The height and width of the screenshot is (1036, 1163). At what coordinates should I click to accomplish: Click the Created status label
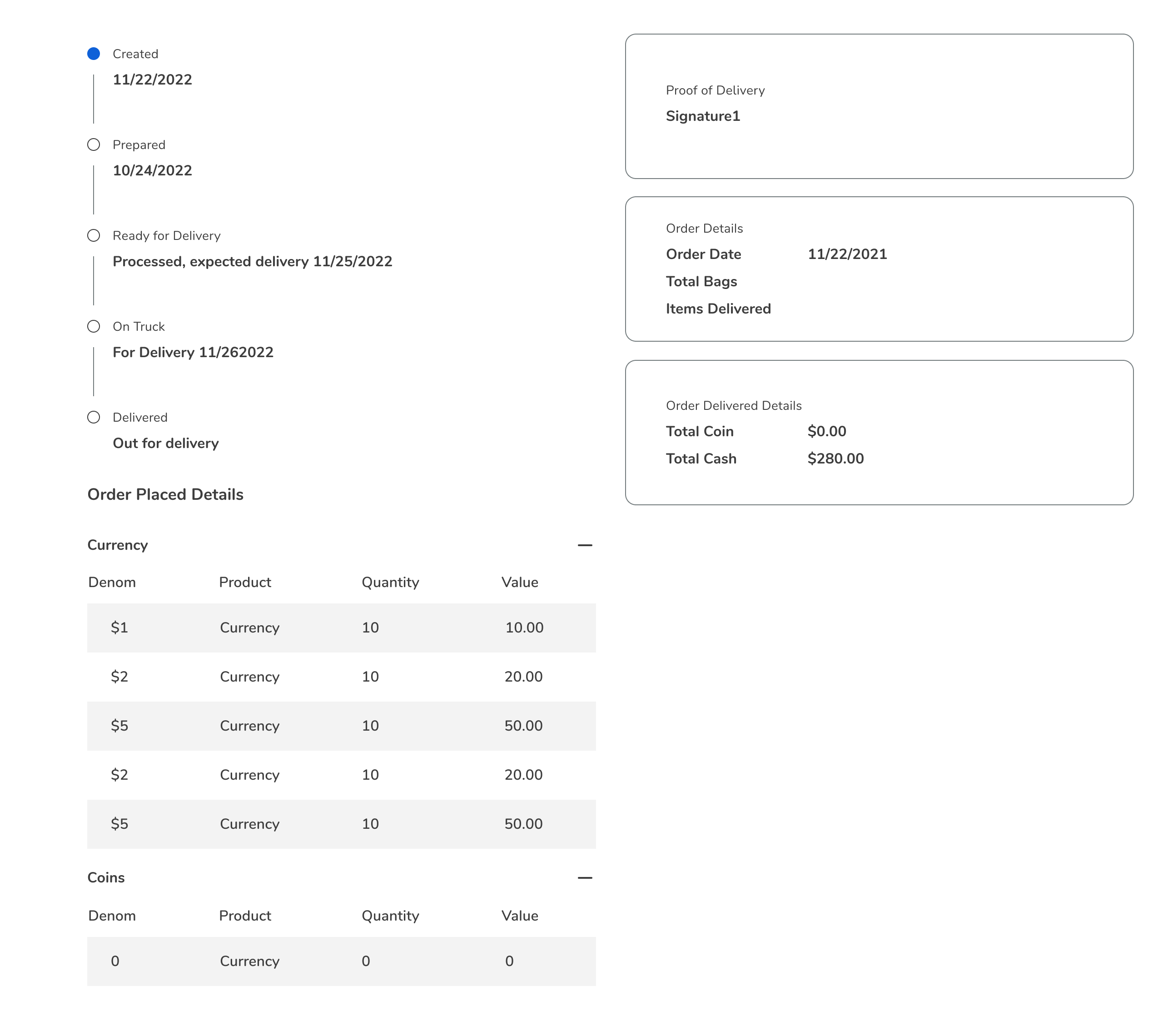click(135, 54)
